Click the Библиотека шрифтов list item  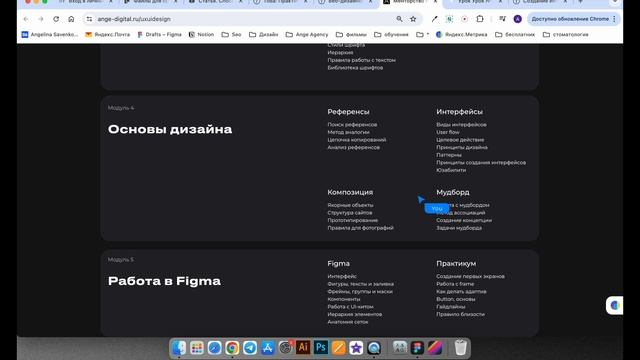click(x=355, y=68)
